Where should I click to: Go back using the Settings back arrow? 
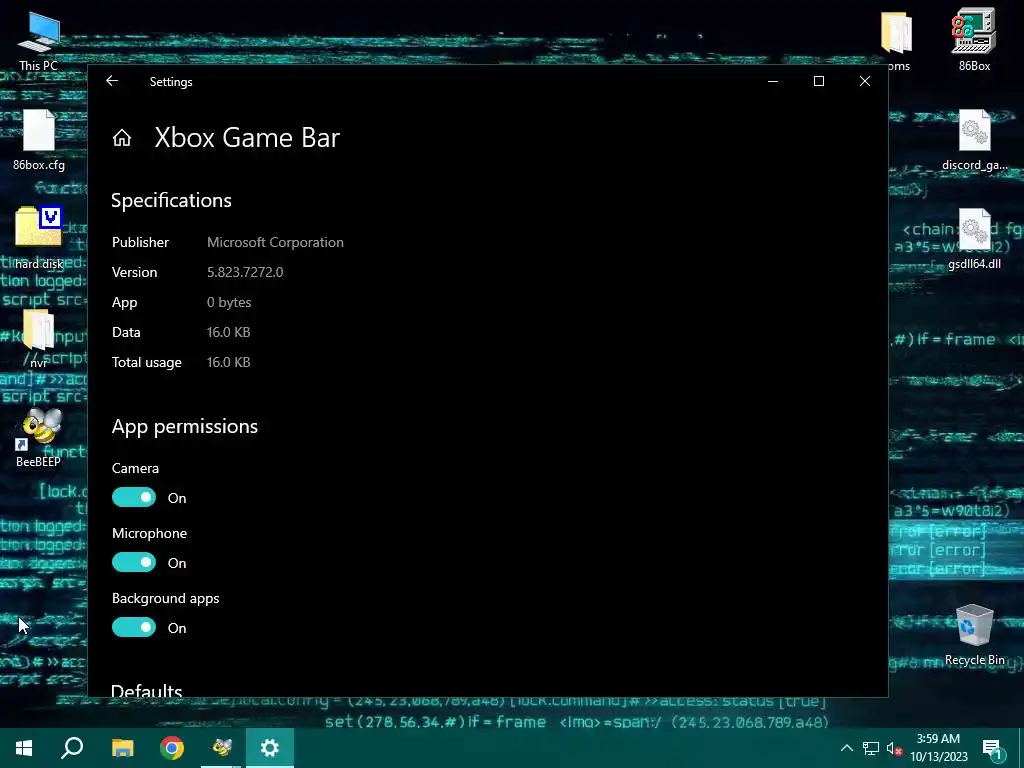click(x=112, y=81)
